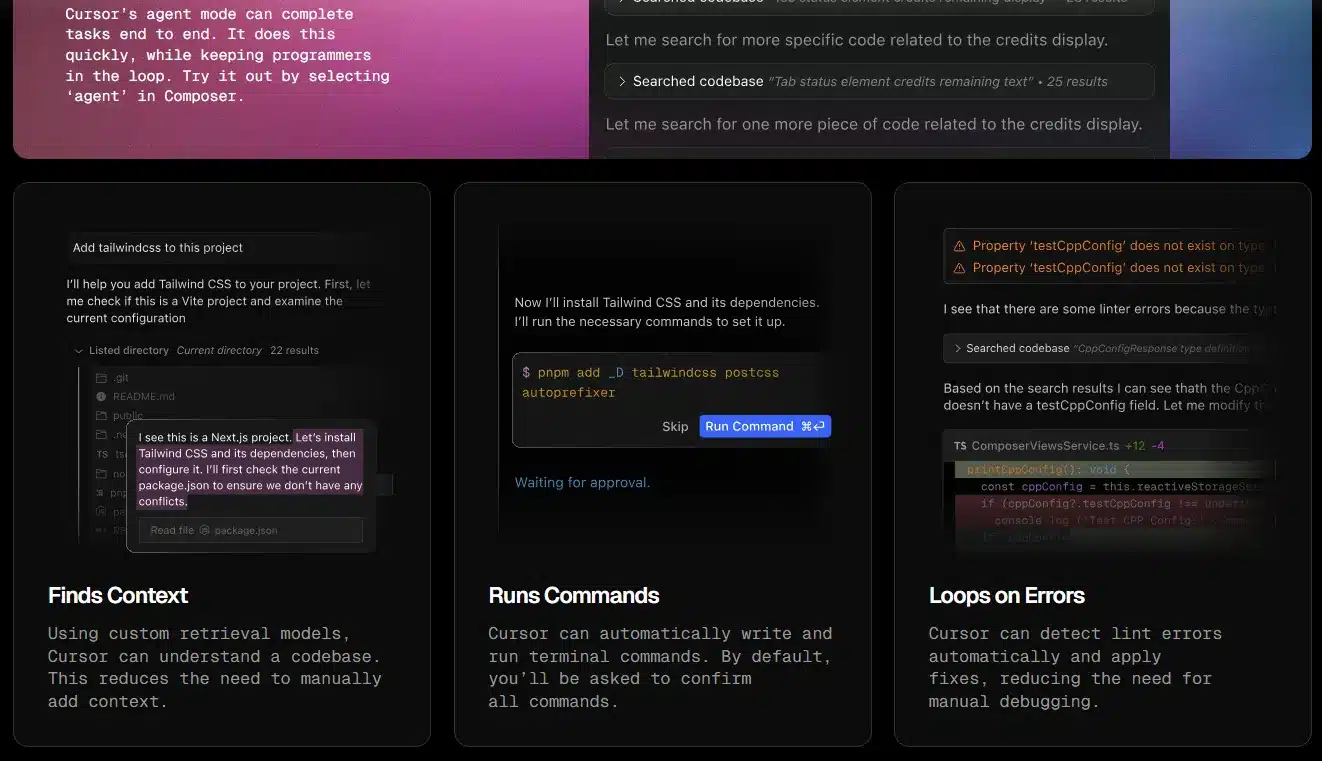Collapse the Listed directory section

pos(79,351)
